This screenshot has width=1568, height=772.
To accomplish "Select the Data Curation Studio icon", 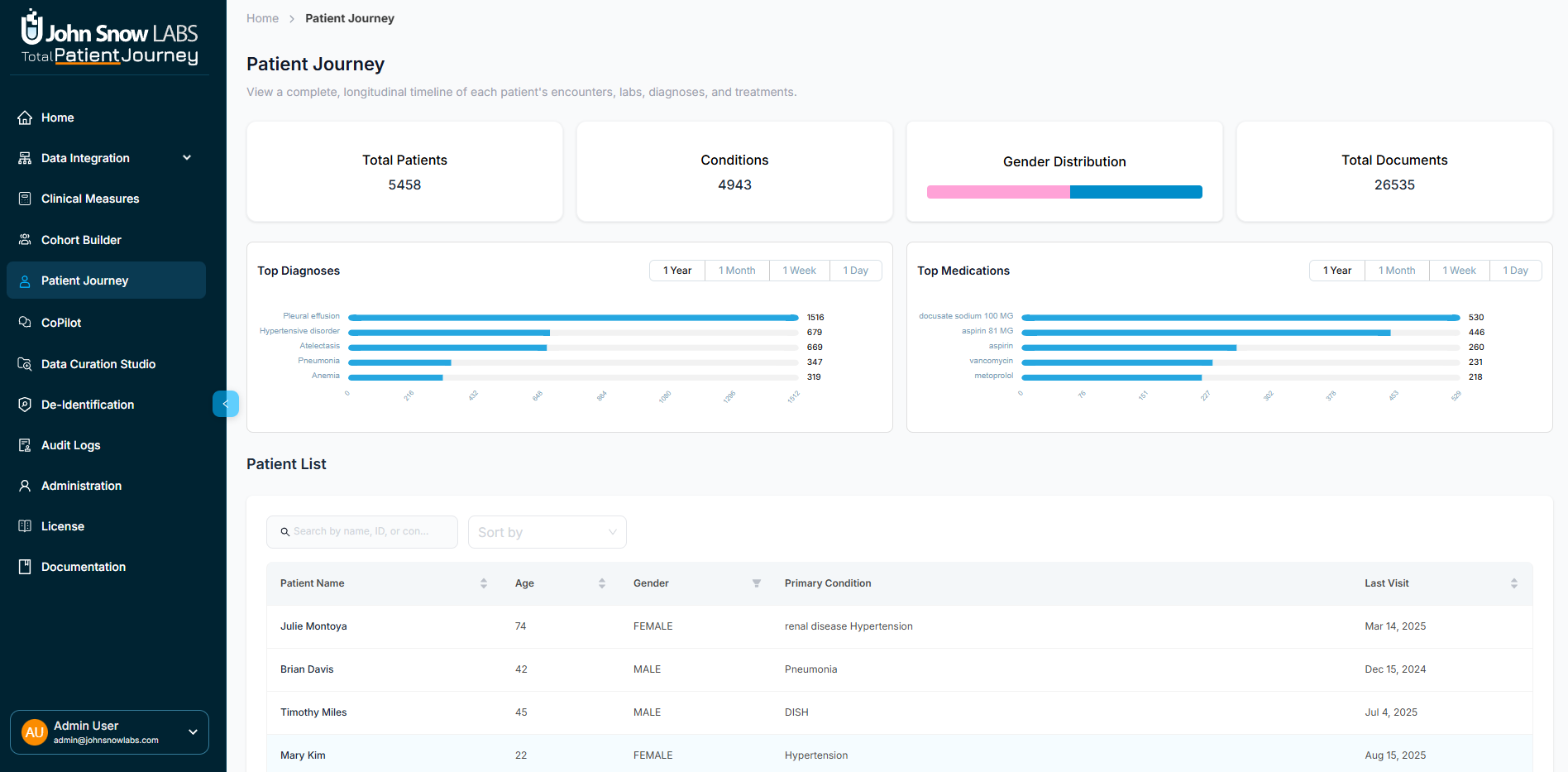I will 25,363.
